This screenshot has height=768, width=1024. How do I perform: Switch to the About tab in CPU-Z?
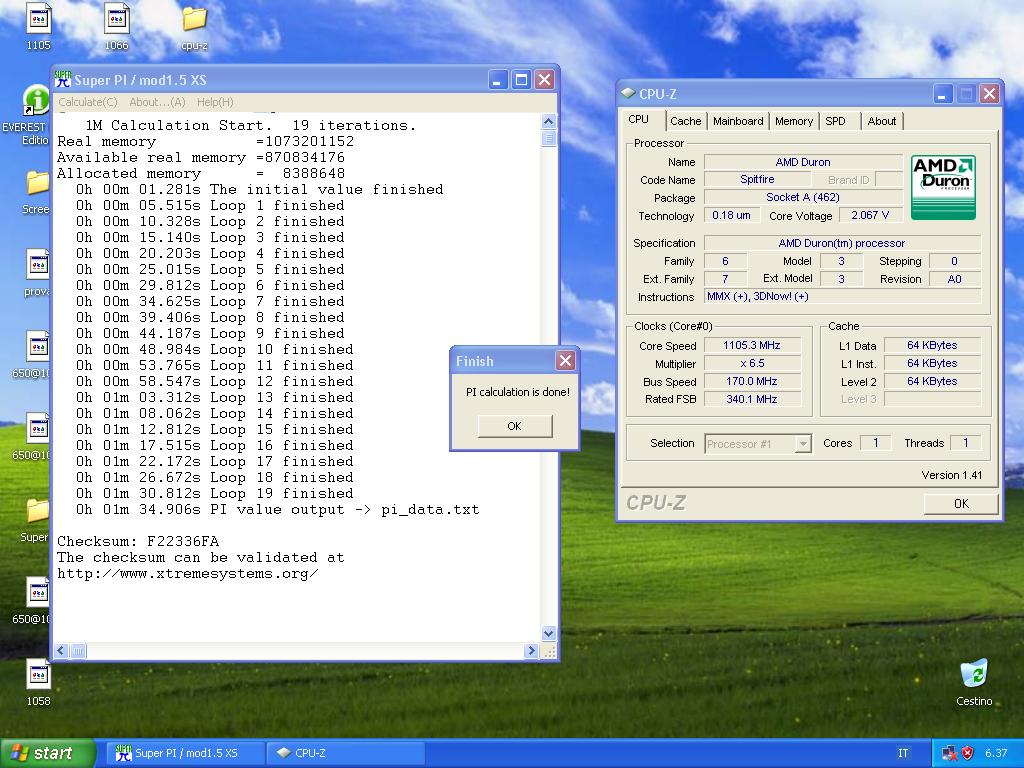(x=882, y=121)
